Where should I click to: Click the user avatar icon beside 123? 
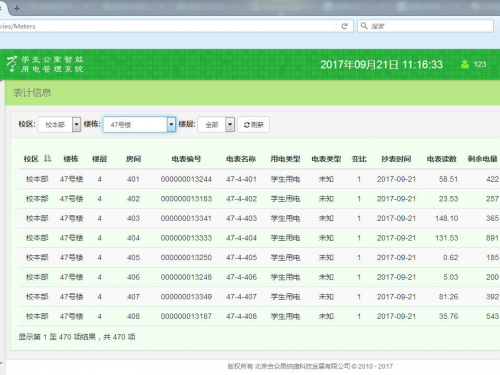465,64
